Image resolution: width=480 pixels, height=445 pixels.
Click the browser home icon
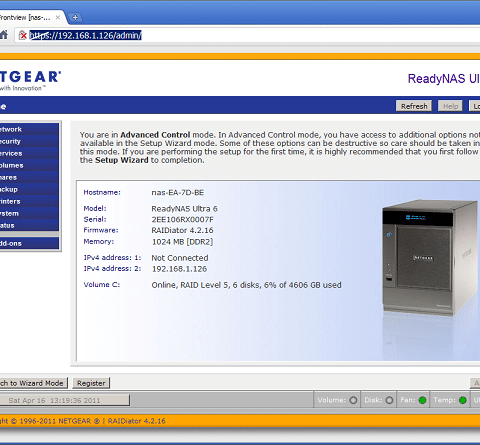pos(3,35)
